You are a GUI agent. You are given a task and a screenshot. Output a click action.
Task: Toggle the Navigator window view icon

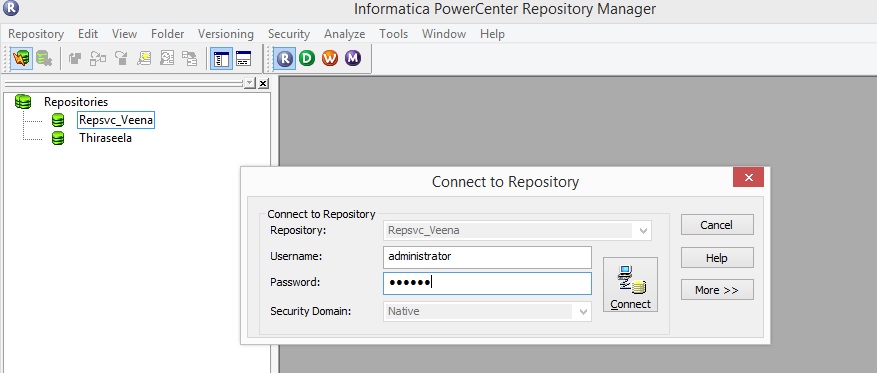tap(221, 58)
